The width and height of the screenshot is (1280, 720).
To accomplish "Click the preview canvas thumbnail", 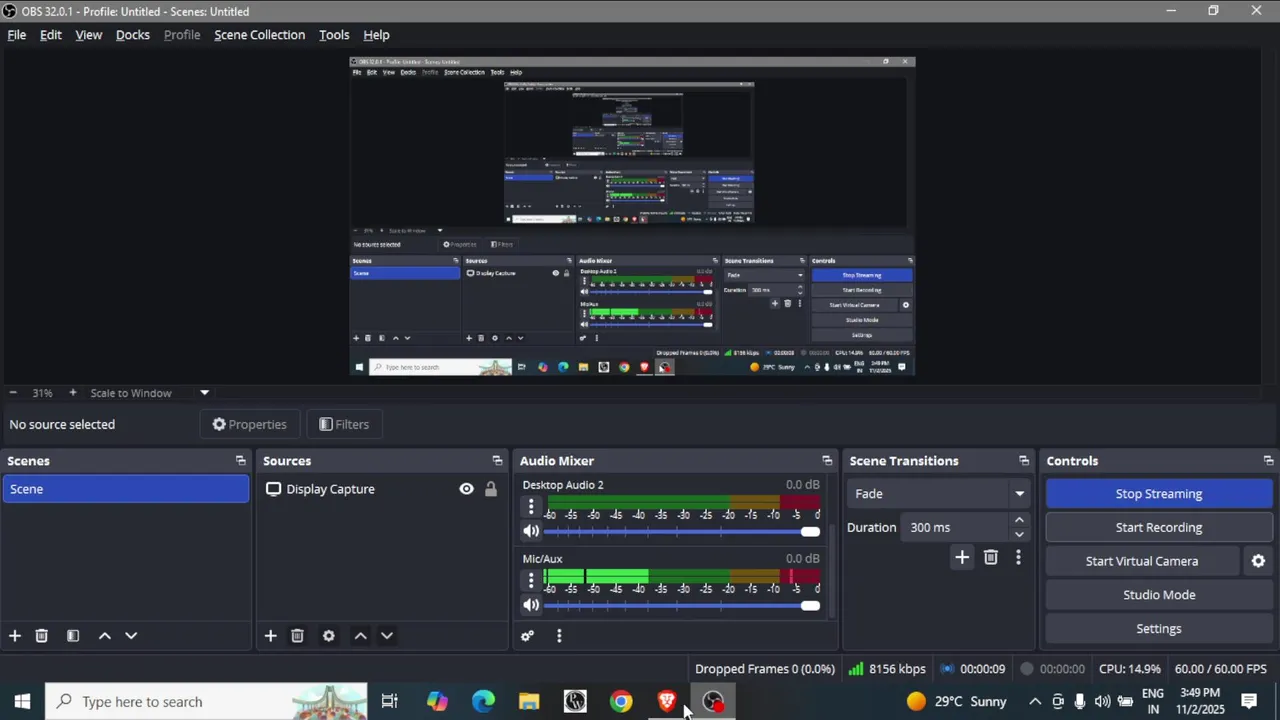I will 632,216.
